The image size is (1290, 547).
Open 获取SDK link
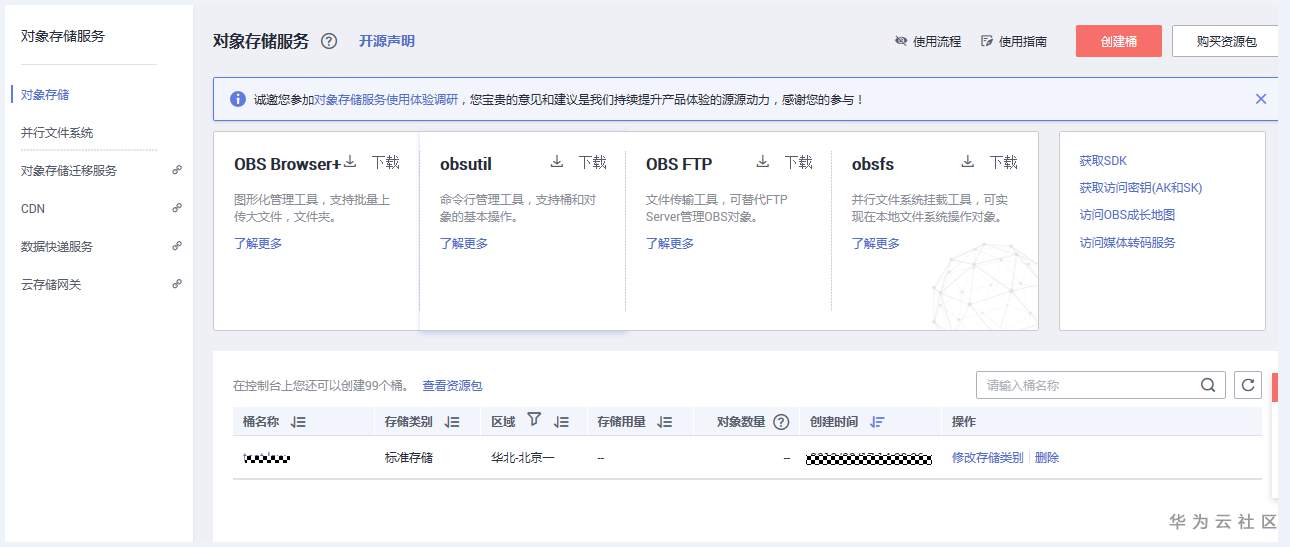tap(1103, 161)
